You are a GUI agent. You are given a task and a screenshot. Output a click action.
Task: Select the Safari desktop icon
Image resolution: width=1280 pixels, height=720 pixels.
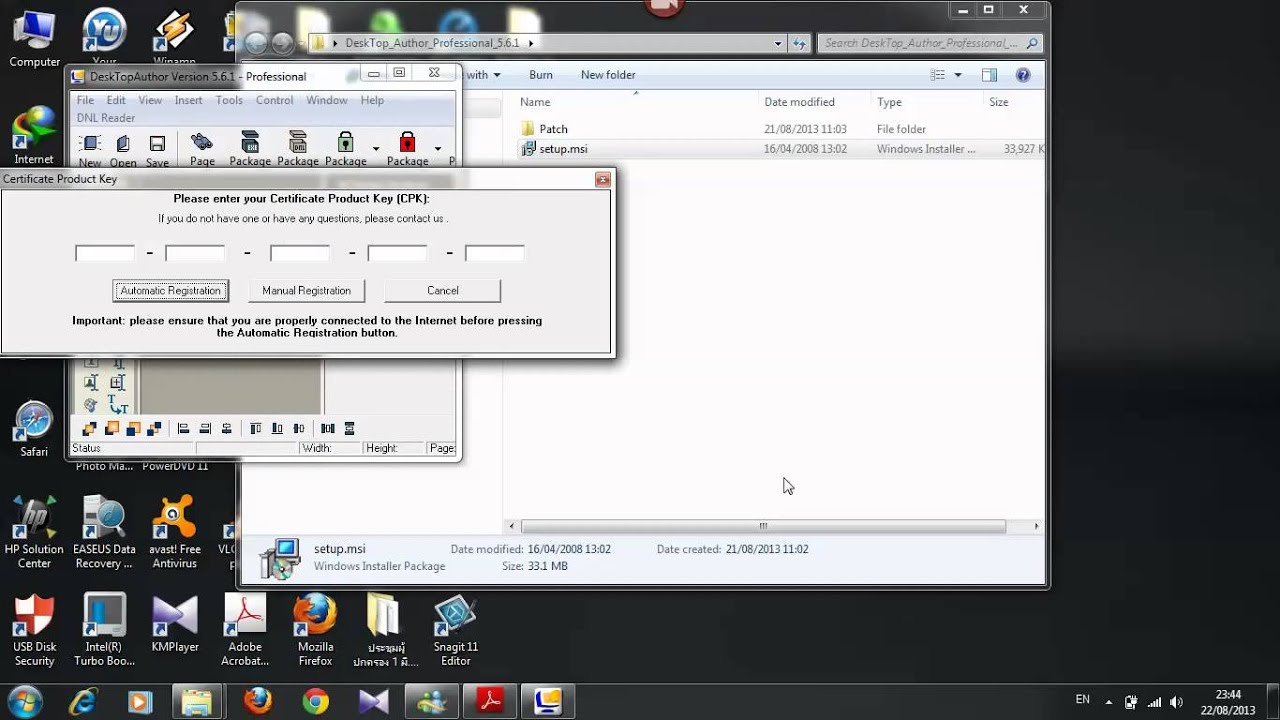[x=34, y=430]
